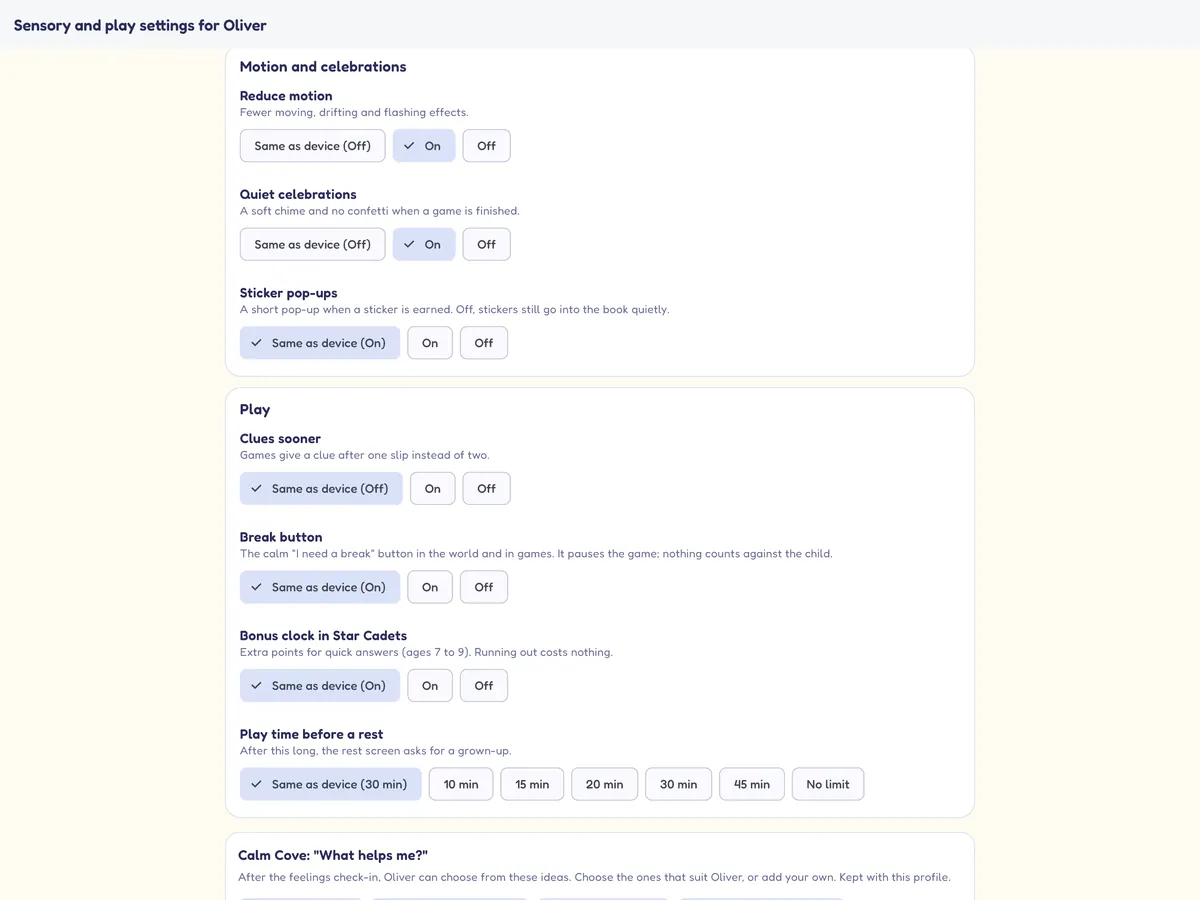Select On under Quiet celebrations

point(424,244)
